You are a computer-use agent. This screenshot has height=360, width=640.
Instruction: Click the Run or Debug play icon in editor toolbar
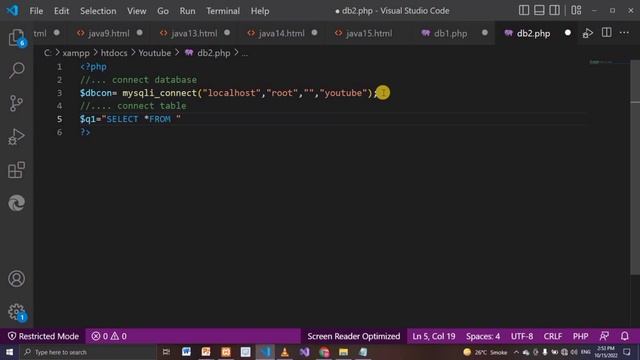[588, 33]
